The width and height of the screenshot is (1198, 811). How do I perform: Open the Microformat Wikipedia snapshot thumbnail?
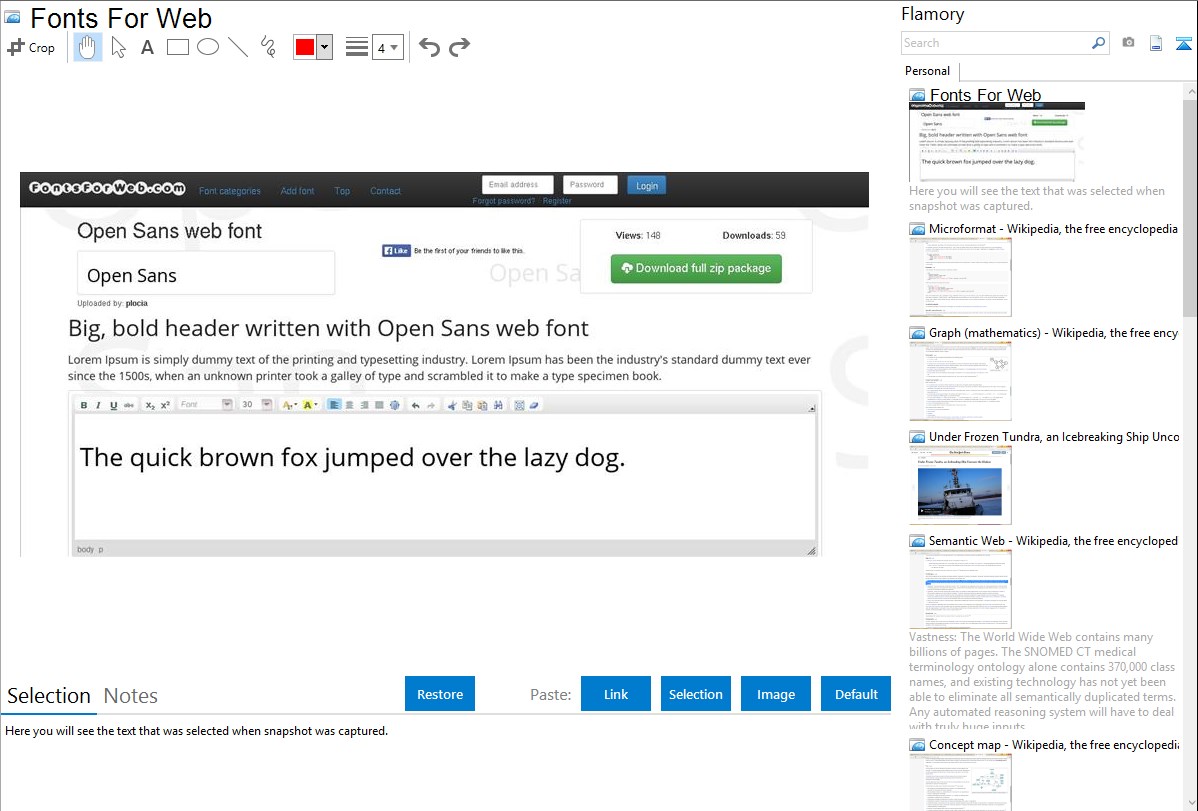960,277
